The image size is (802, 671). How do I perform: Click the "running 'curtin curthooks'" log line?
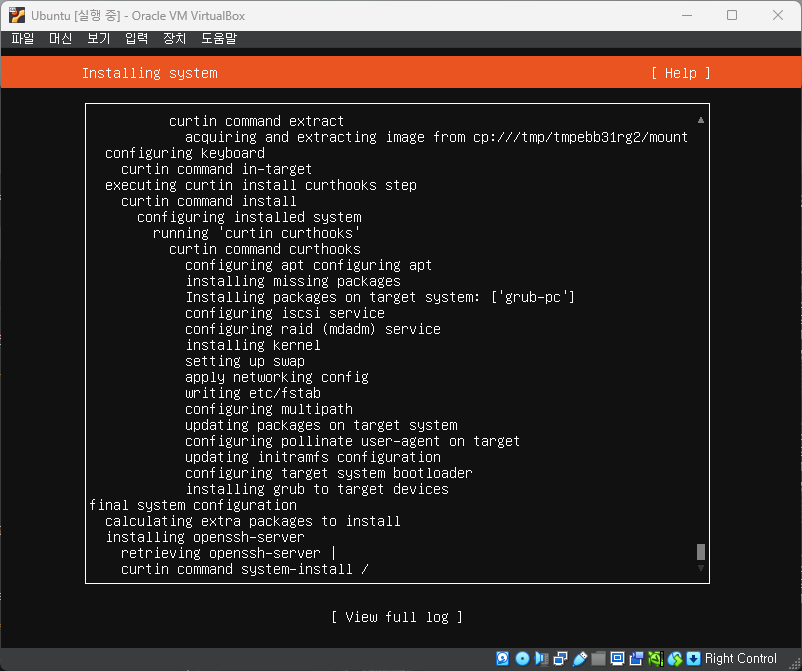[256, 233]
